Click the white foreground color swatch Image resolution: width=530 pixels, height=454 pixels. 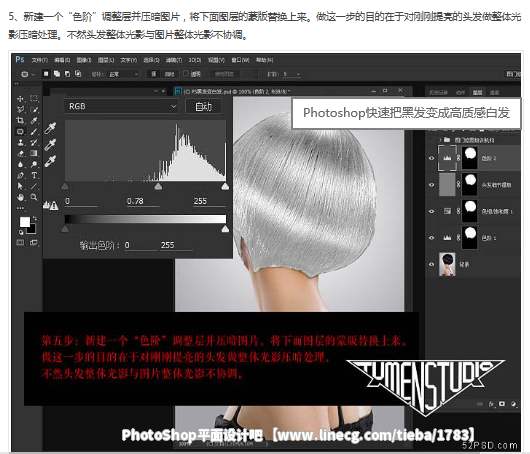pyautogui.click(x=24, y=222)
